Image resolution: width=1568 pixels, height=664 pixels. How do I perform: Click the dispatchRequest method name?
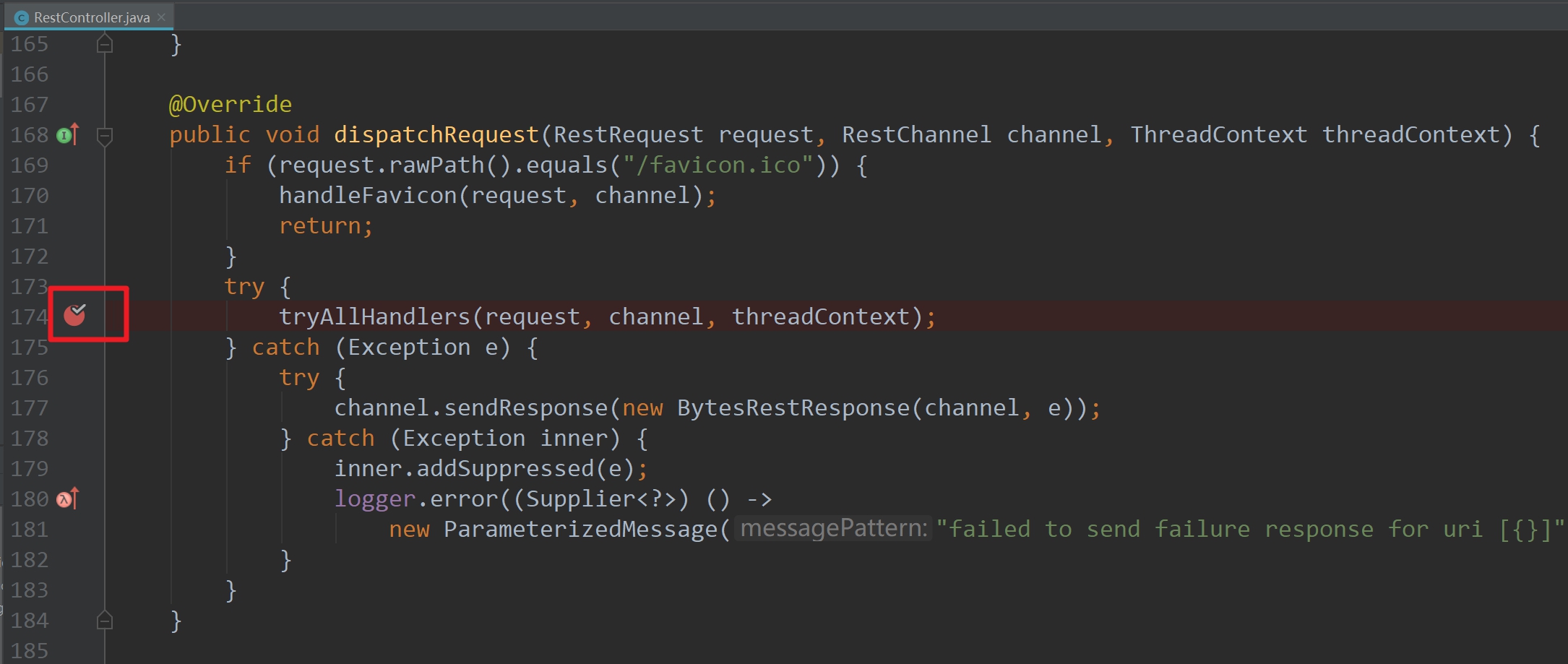tap(436, 135)
